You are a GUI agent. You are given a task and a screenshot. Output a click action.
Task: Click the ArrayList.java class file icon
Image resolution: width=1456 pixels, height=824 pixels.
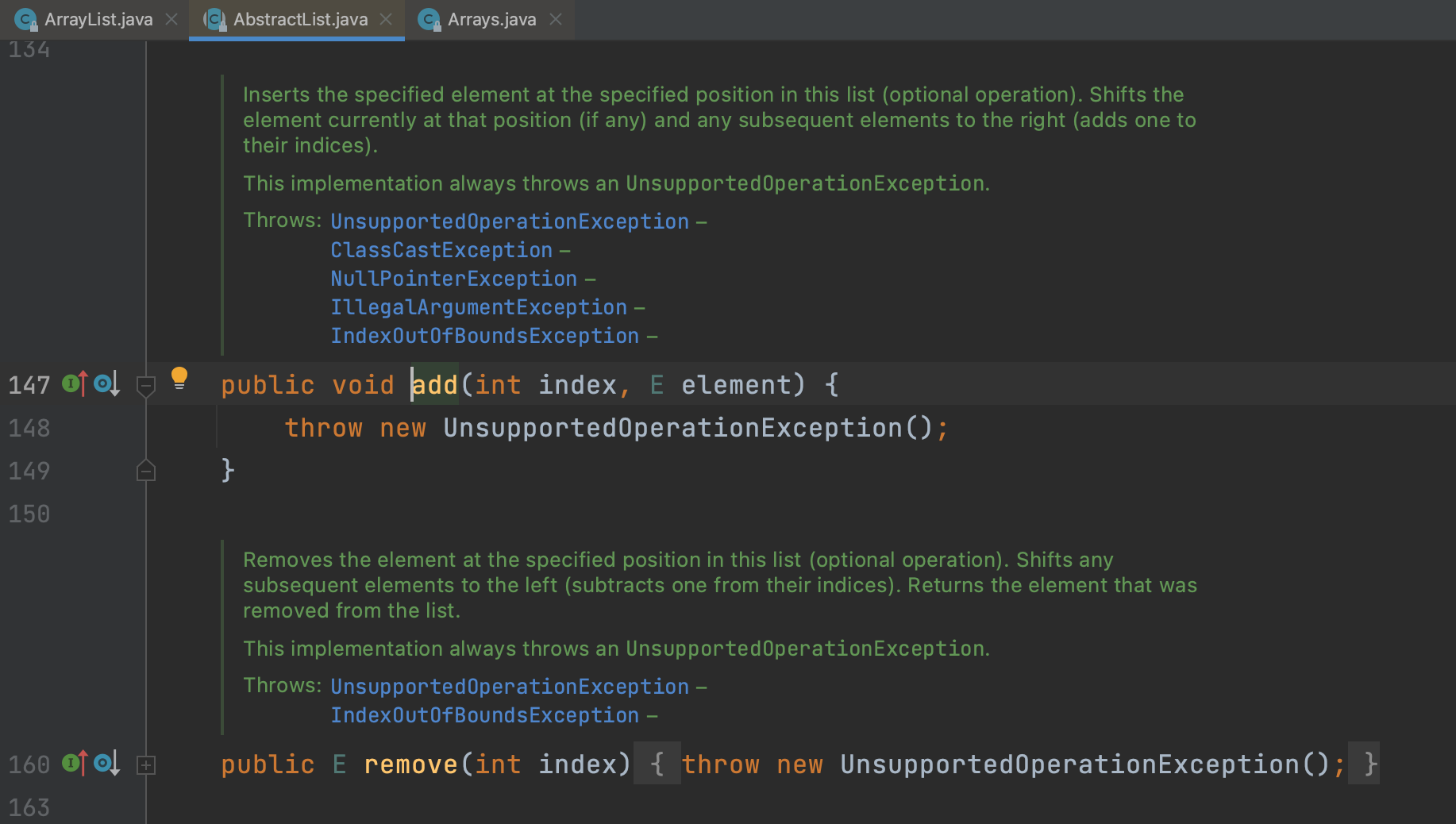[x=26, y=20]
